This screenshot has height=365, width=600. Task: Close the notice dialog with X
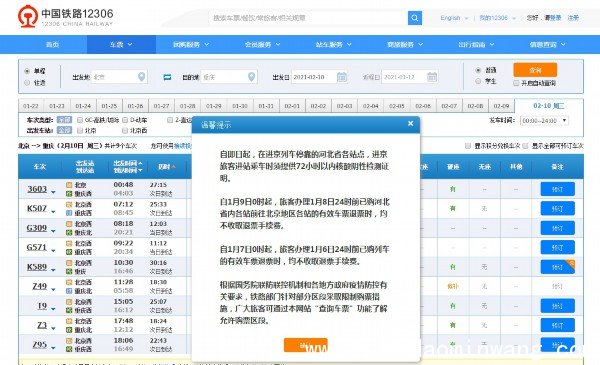pos(410,124)
